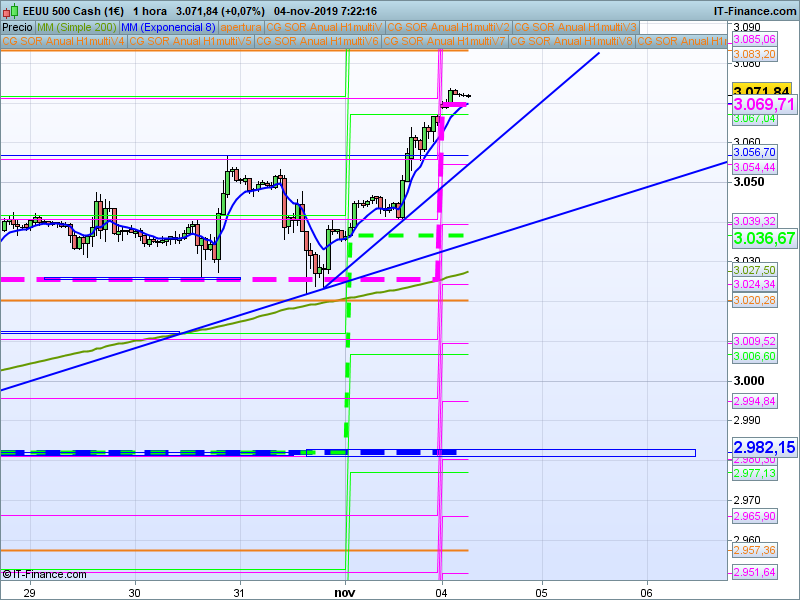800x600 pixels.
Task: Click CG SOR Anual H1multiV2 label
Action: point(448,27)
